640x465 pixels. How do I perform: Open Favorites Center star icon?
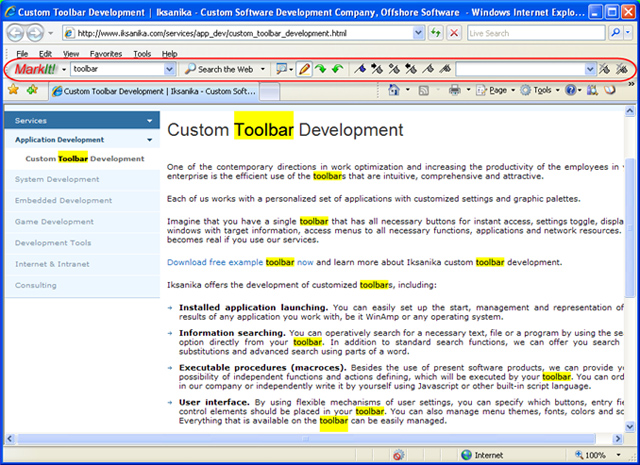tap(13, 89)
